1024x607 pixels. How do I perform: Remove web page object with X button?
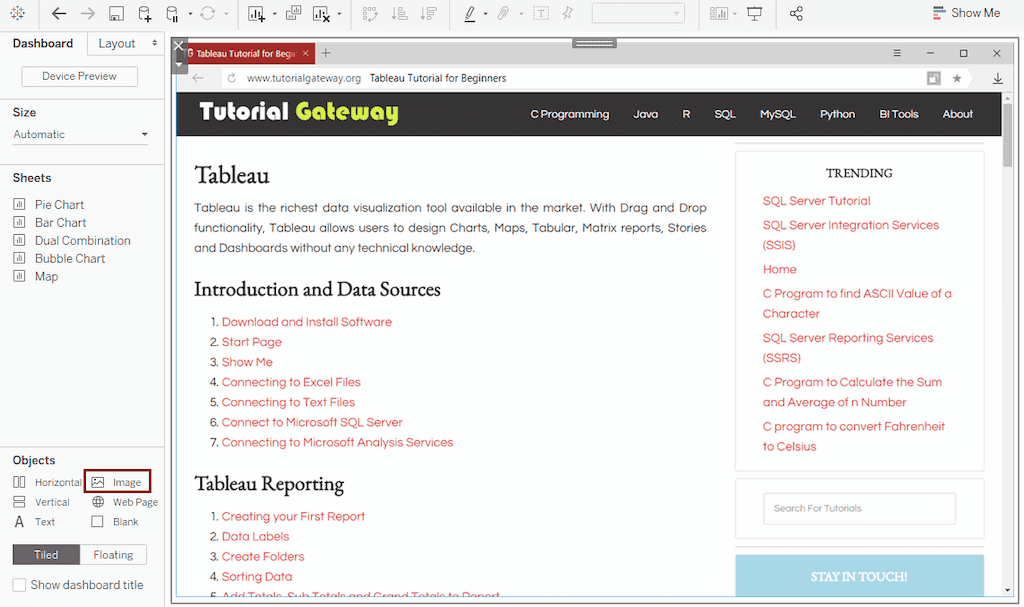(179, 46)
